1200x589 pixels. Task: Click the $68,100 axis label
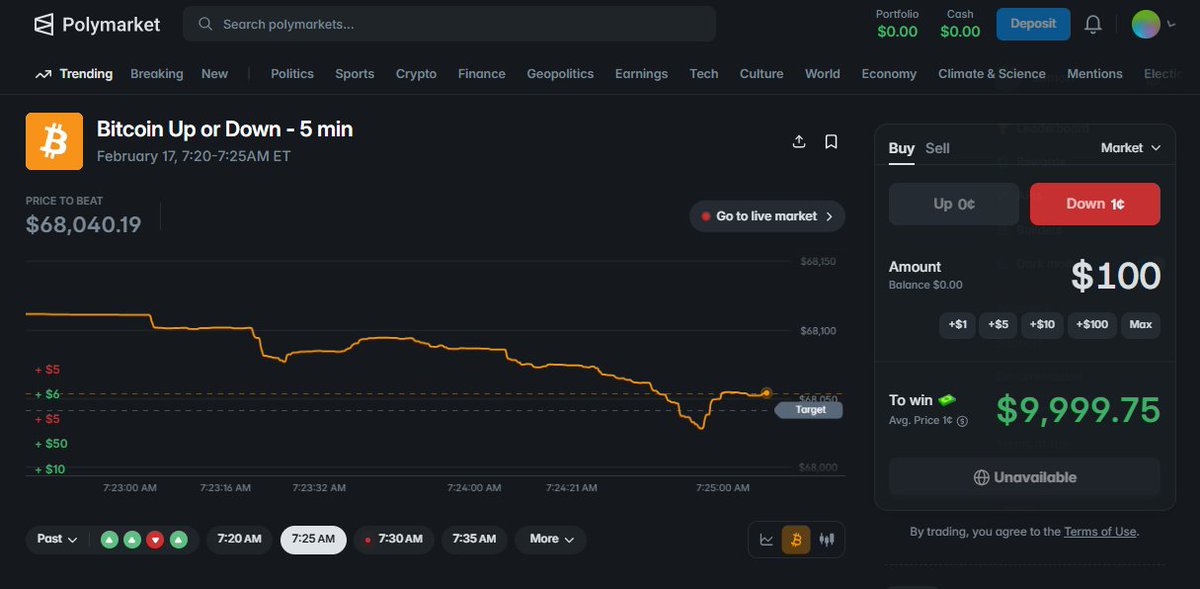[818, 331]
